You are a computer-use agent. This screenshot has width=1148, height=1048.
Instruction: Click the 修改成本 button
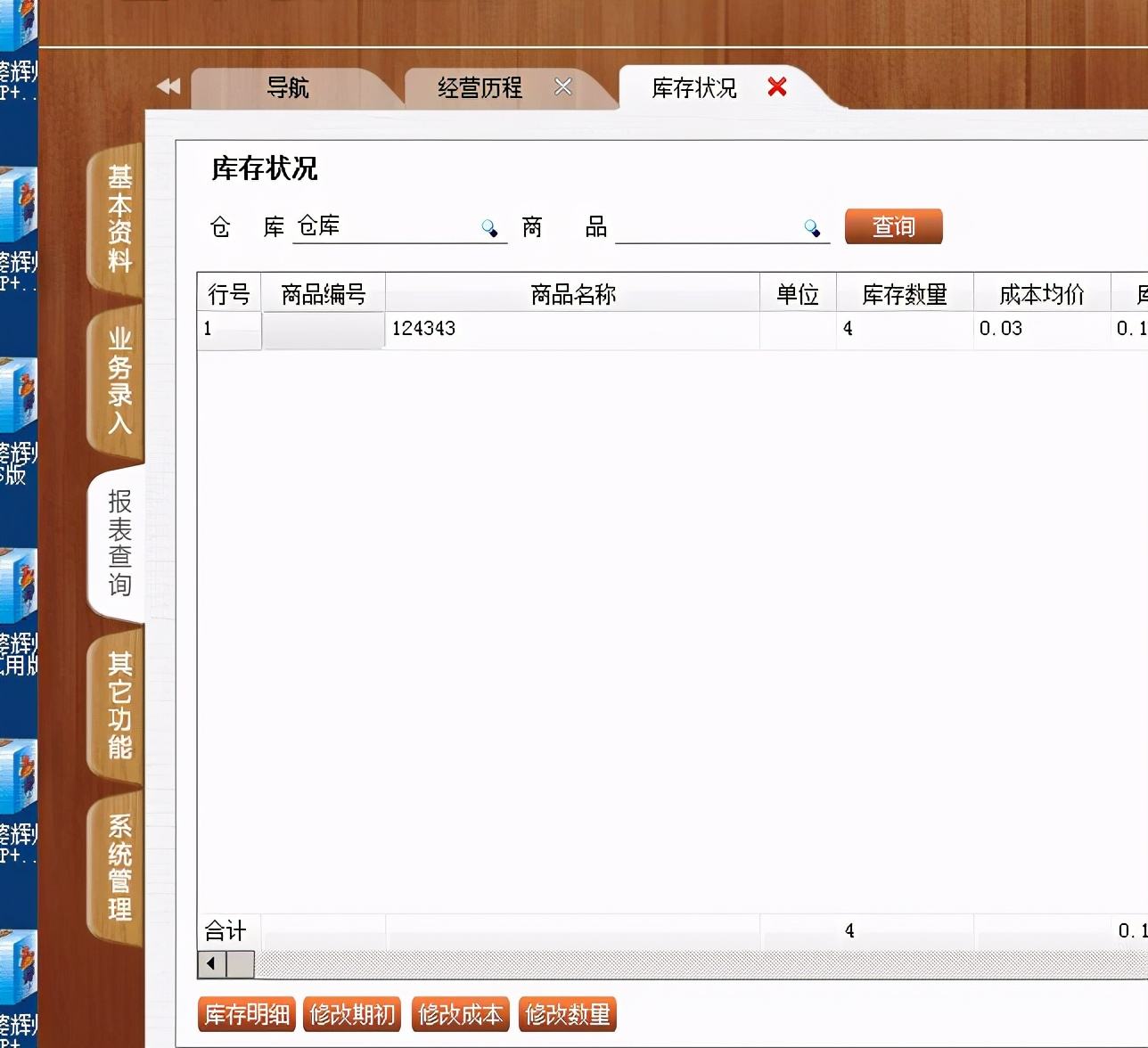(x=460, y=1015)
